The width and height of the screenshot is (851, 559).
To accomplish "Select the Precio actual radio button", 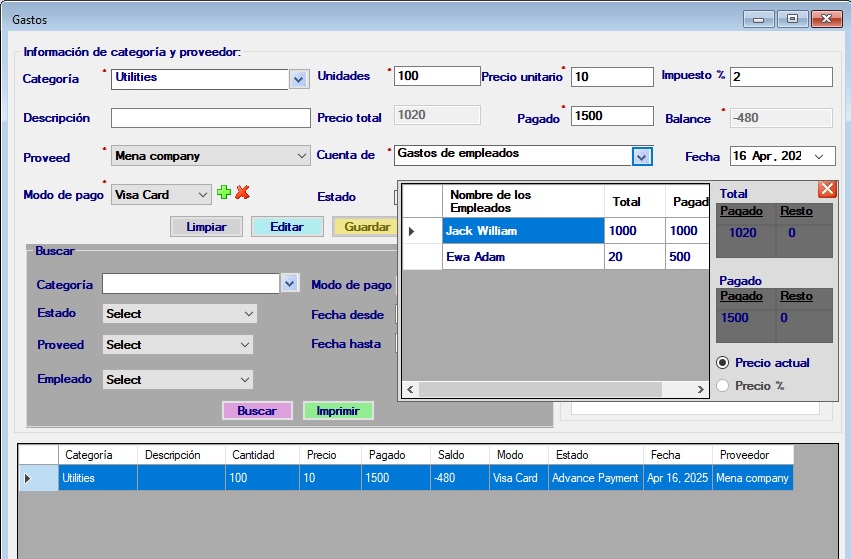I will tap(724, 363).
